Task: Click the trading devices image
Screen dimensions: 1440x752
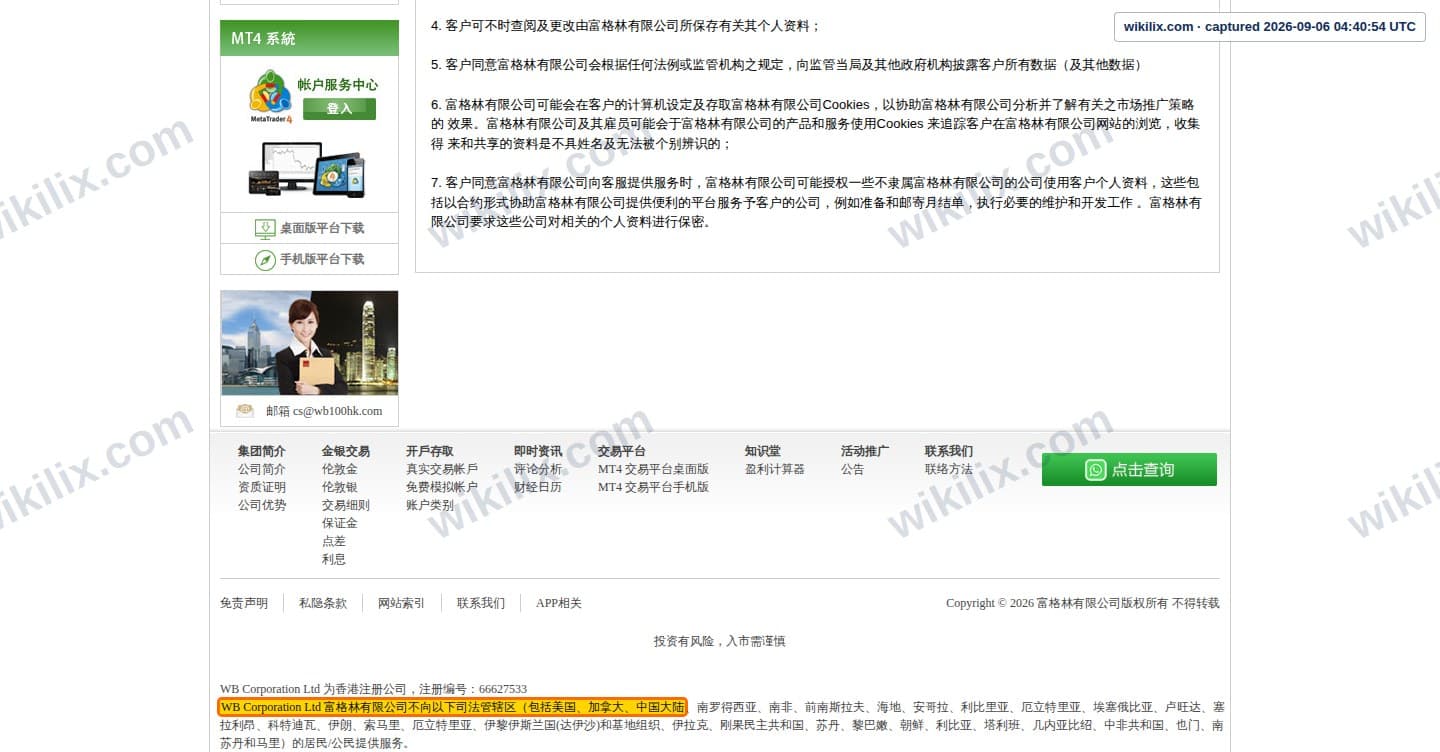Action: point(307,169)
